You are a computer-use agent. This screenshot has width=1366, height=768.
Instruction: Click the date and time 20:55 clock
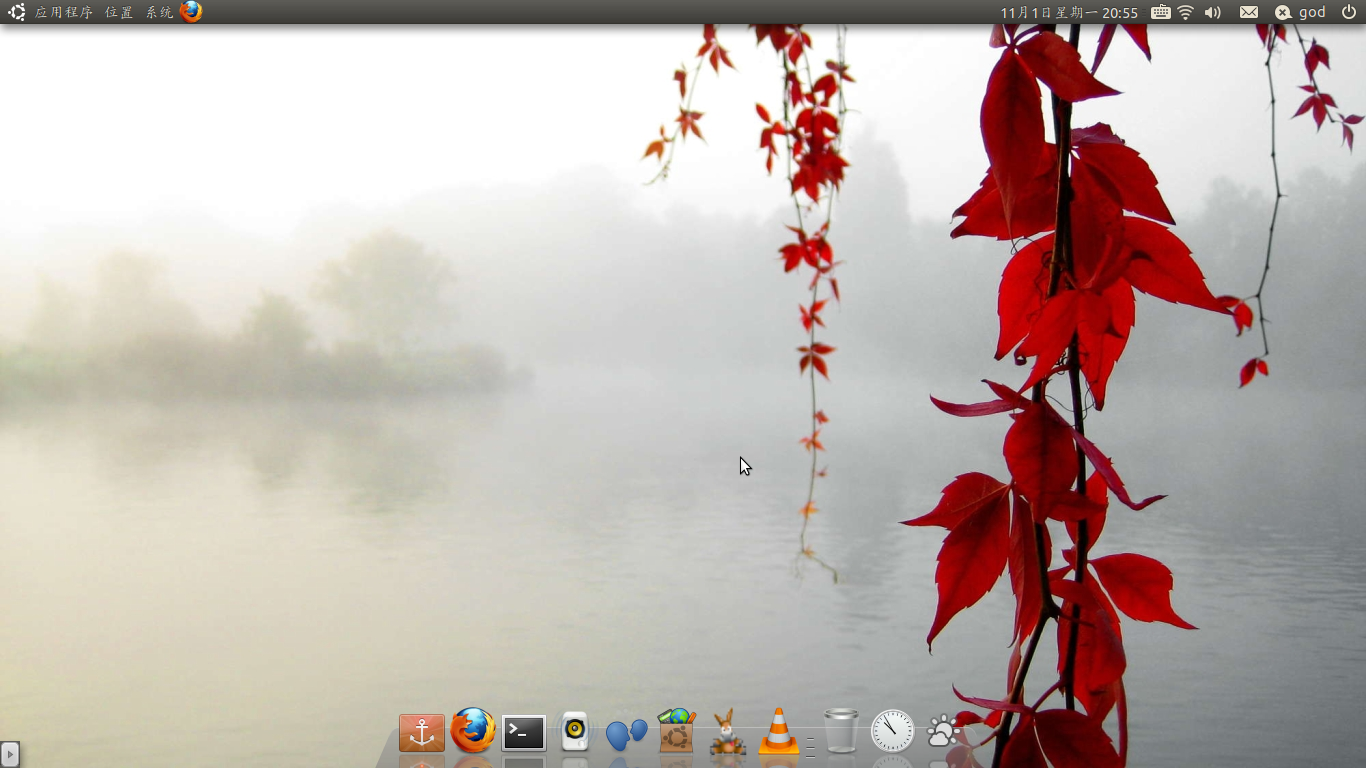[x=1069, y=12]
